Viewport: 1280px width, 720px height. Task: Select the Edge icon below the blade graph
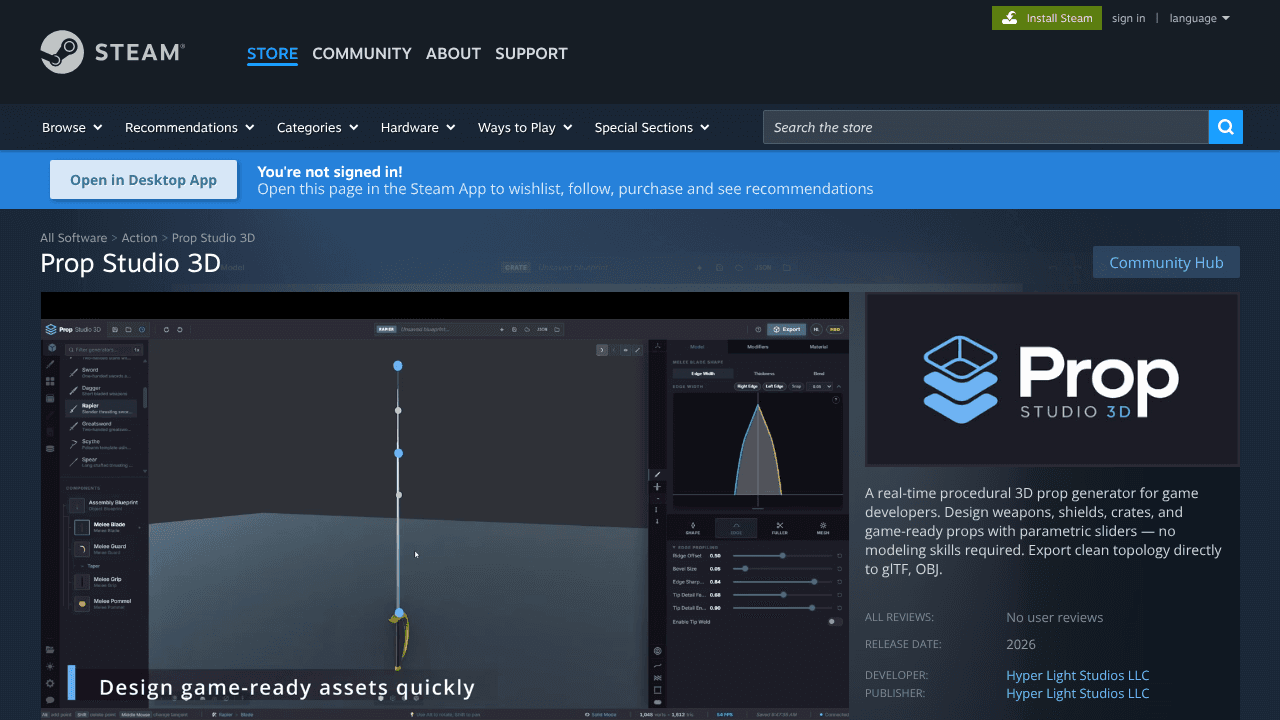click(736, 528)
